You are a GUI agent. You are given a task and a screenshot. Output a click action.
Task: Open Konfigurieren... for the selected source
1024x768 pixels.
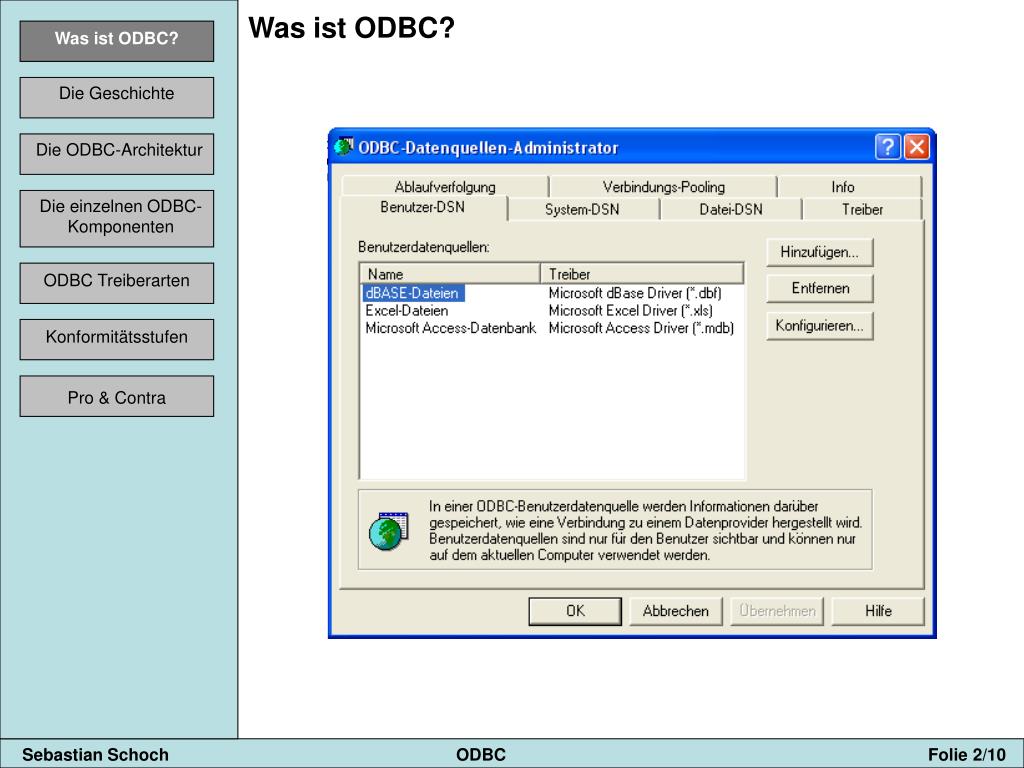point(820,326)
